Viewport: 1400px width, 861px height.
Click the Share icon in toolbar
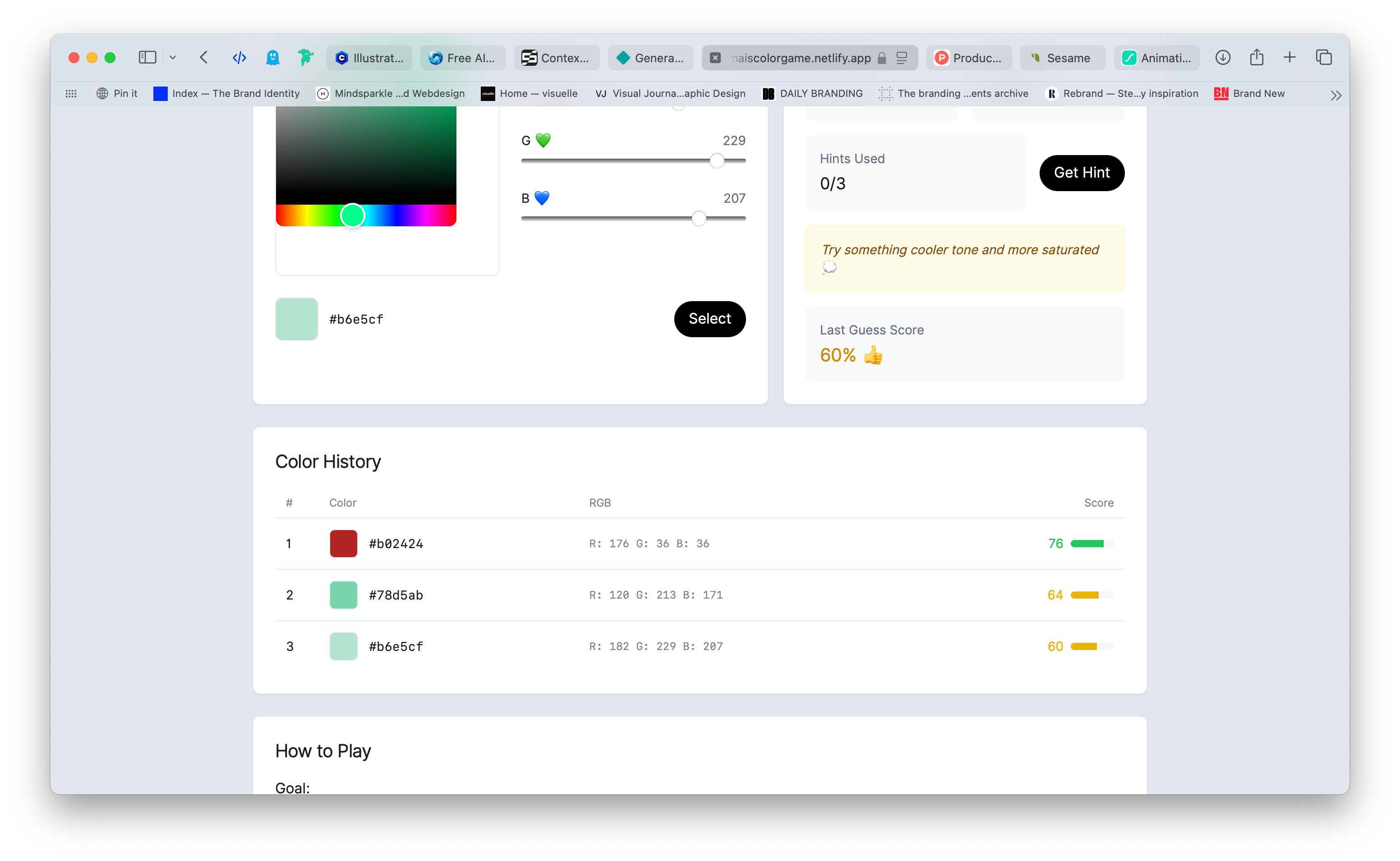click(1257, 57)
